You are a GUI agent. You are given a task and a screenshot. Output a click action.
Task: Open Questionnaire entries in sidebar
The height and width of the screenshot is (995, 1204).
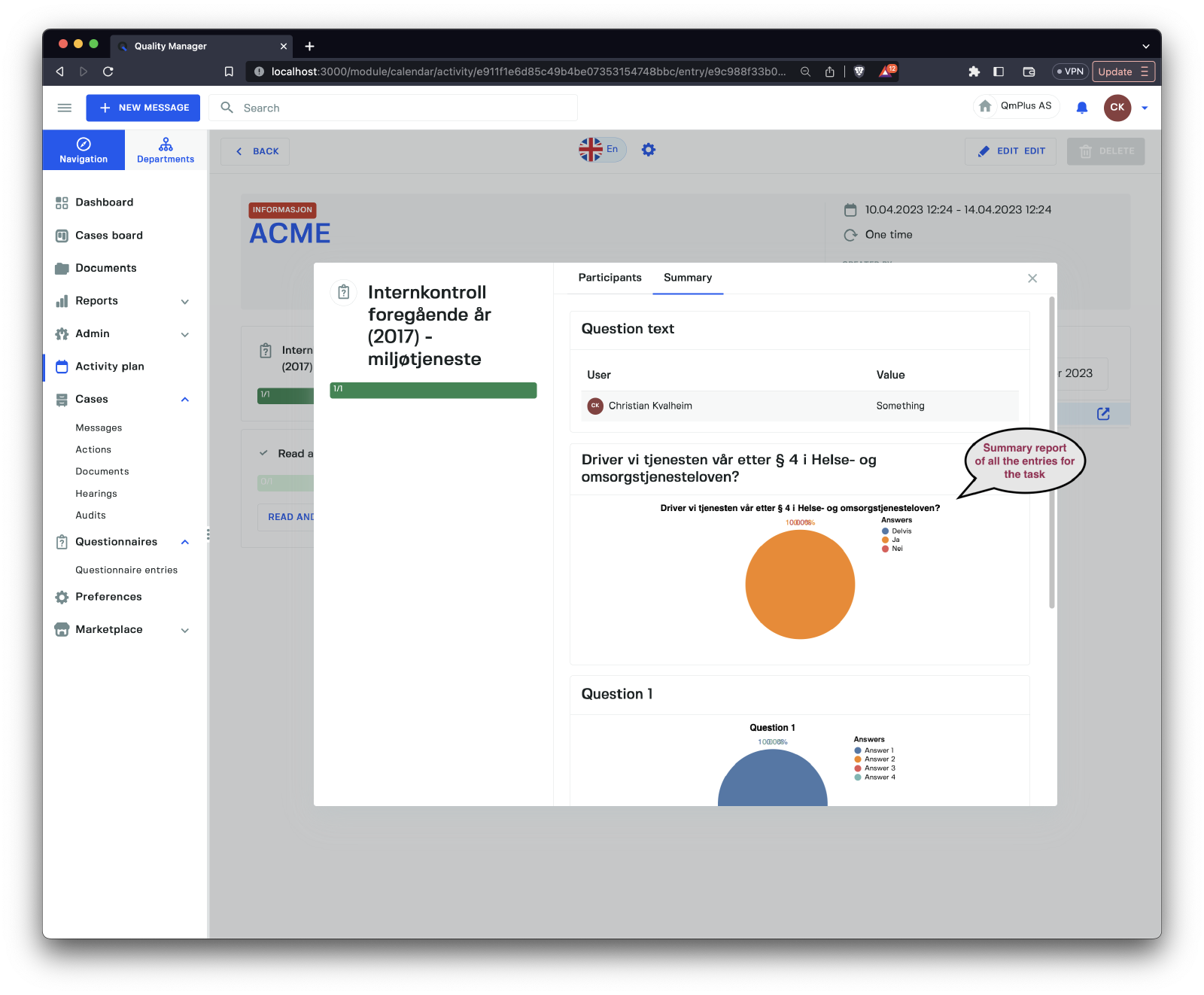point(126,570)
